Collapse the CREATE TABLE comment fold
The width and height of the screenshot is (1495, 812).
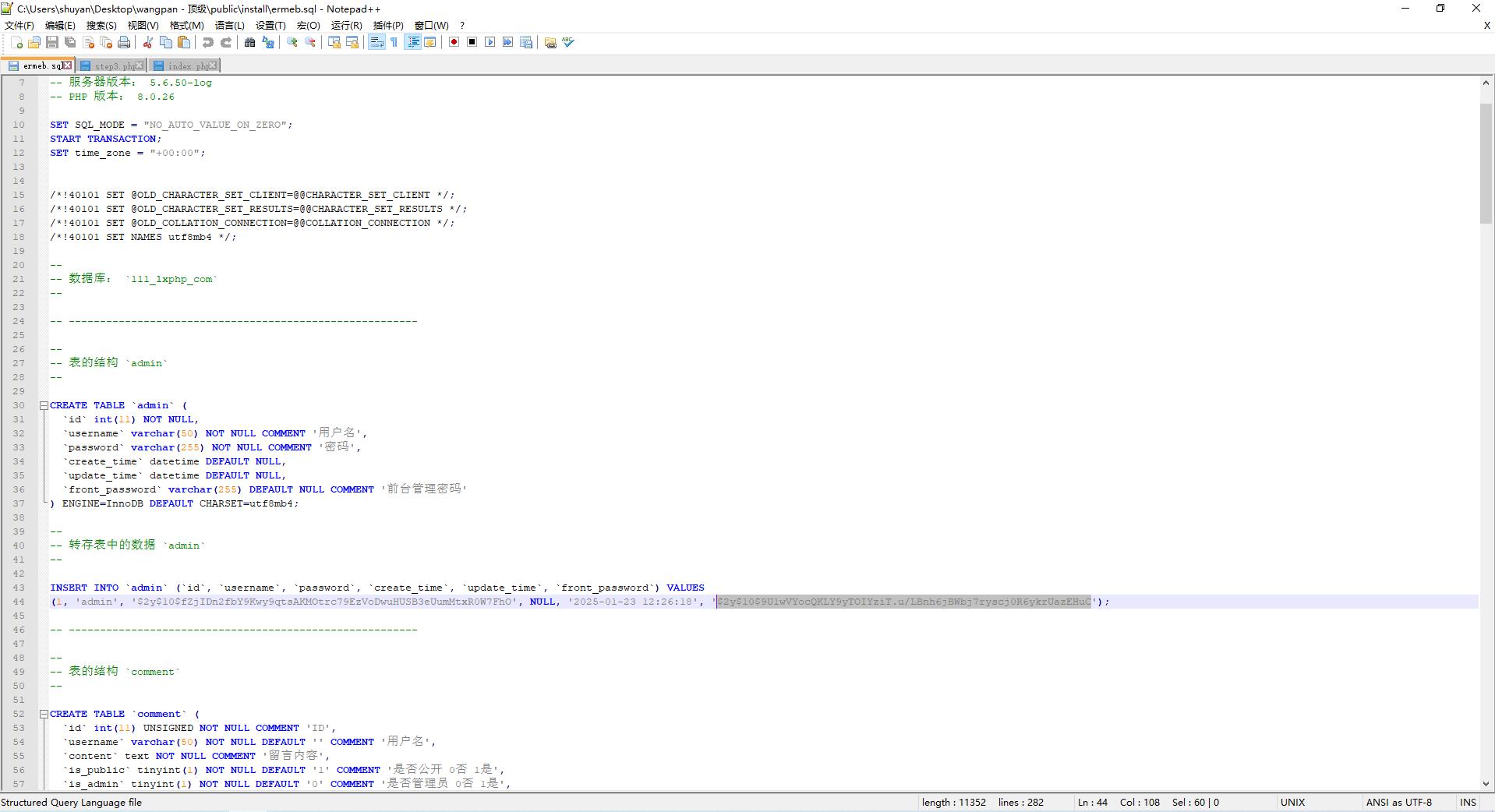pyautogui.click(x=44, y=714)
